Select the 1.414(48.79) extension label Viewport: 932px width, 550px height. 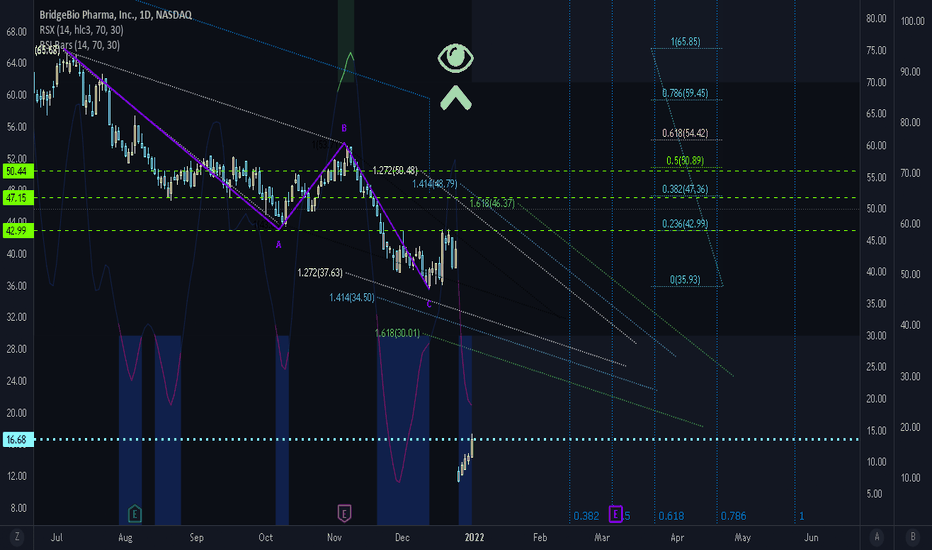point(435,184)
